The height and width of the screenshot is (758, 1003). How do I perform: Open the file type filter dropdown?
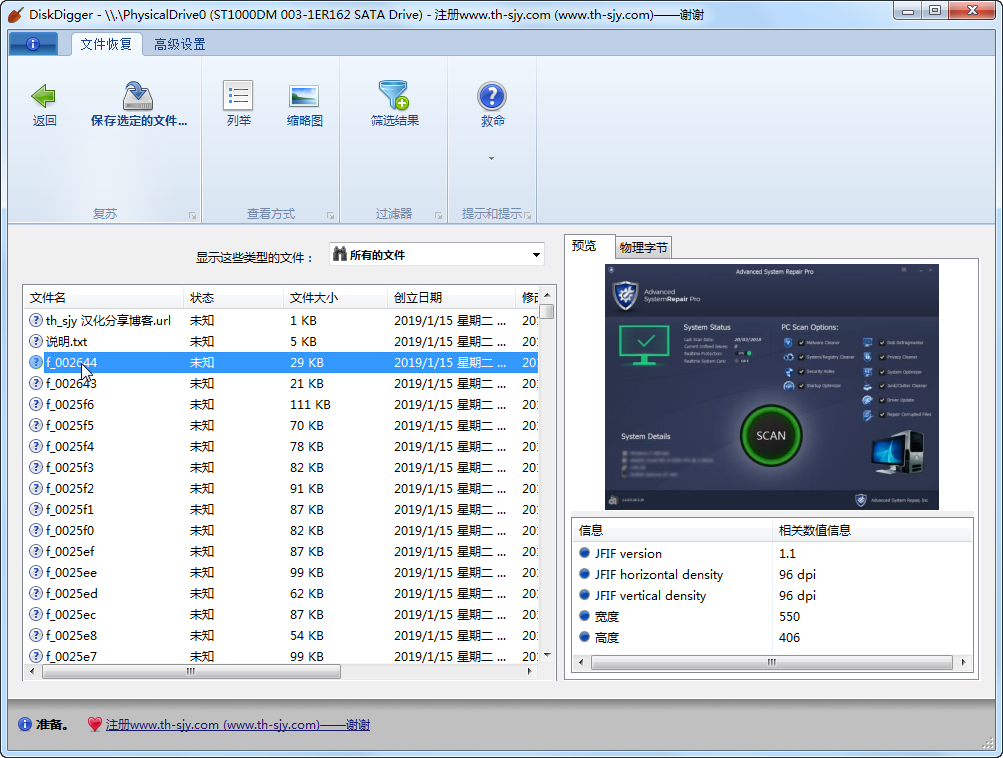(437, 255)
